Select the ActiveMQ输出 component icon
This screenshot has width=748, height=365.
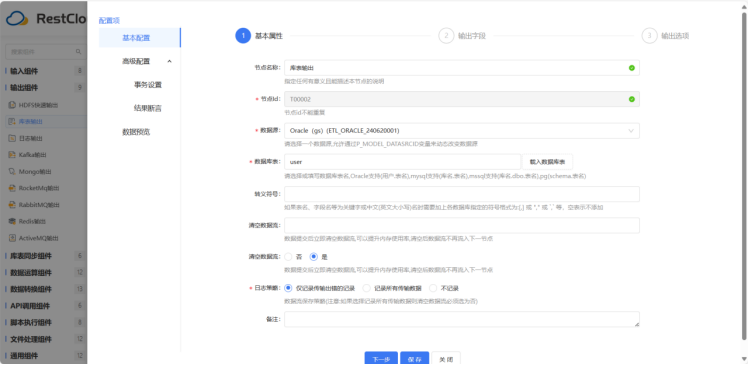pos(12,238)
